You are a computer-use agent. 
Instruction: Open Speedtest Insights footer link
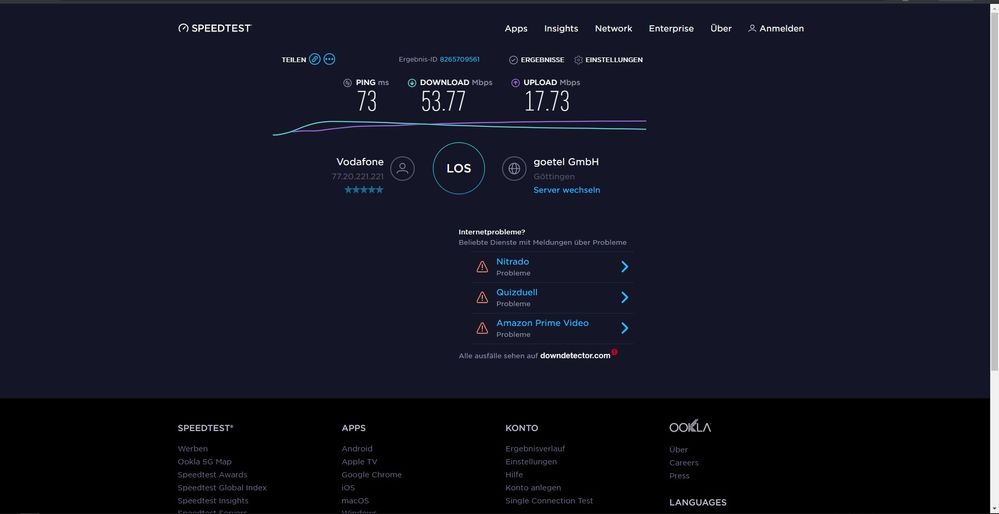pos(213,501)
